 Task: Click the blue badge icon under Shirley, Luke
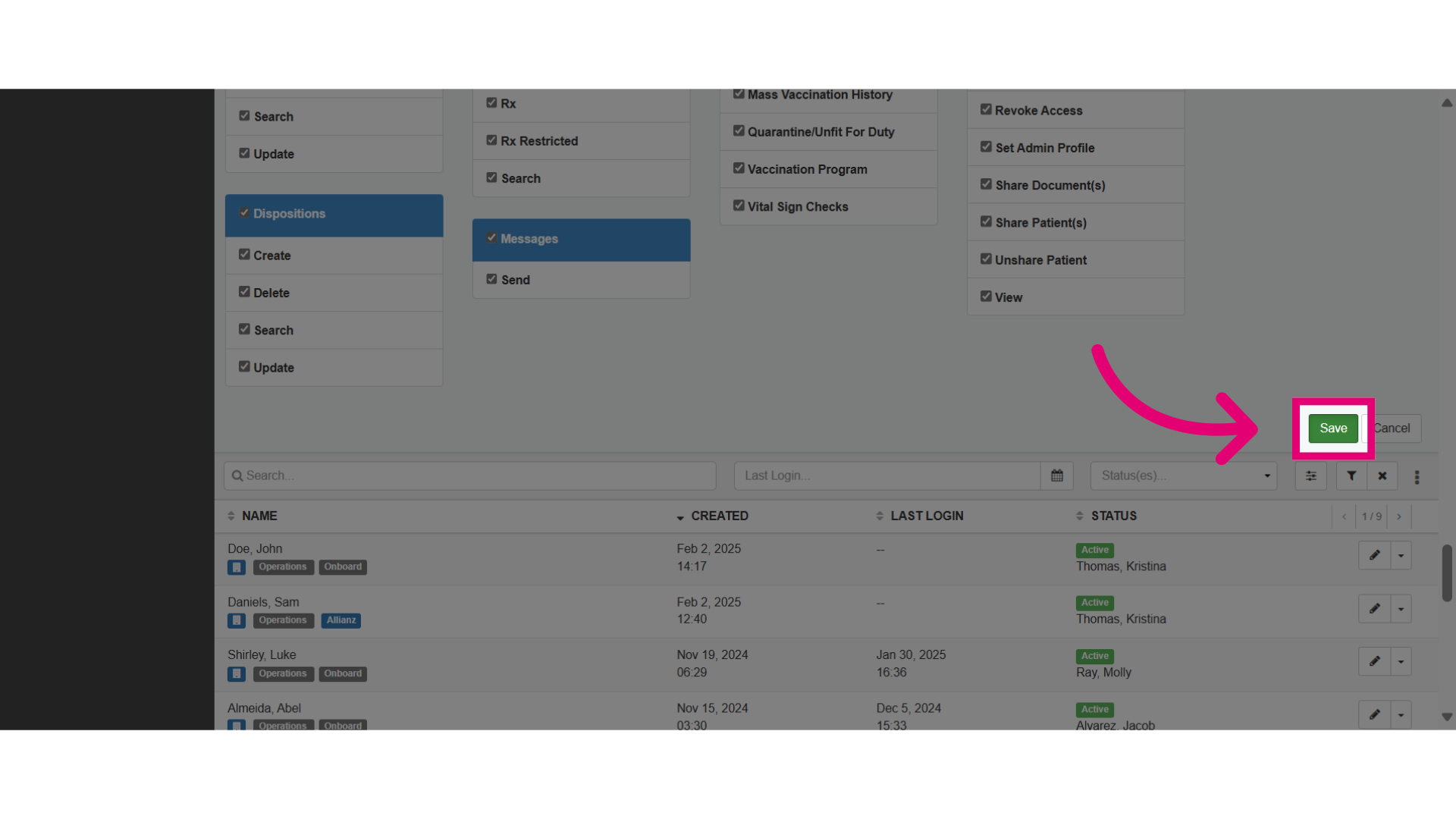(x=237, y=673)
